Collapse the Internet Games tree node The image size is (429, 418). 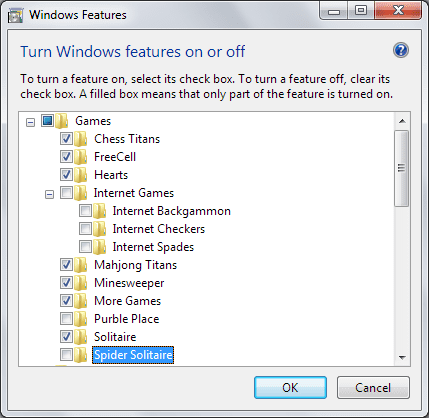click(x=49, y=194)
